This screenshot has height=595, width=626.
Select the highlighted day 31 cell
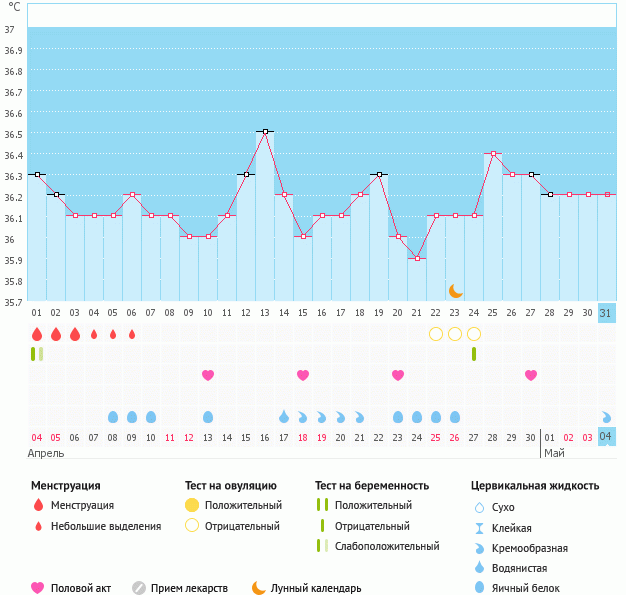[x=606, y=312]
